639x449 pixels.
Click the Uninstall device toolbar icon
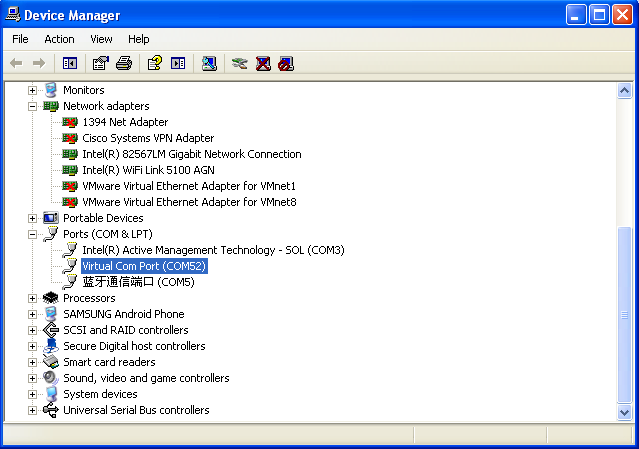tap(263, 63)
